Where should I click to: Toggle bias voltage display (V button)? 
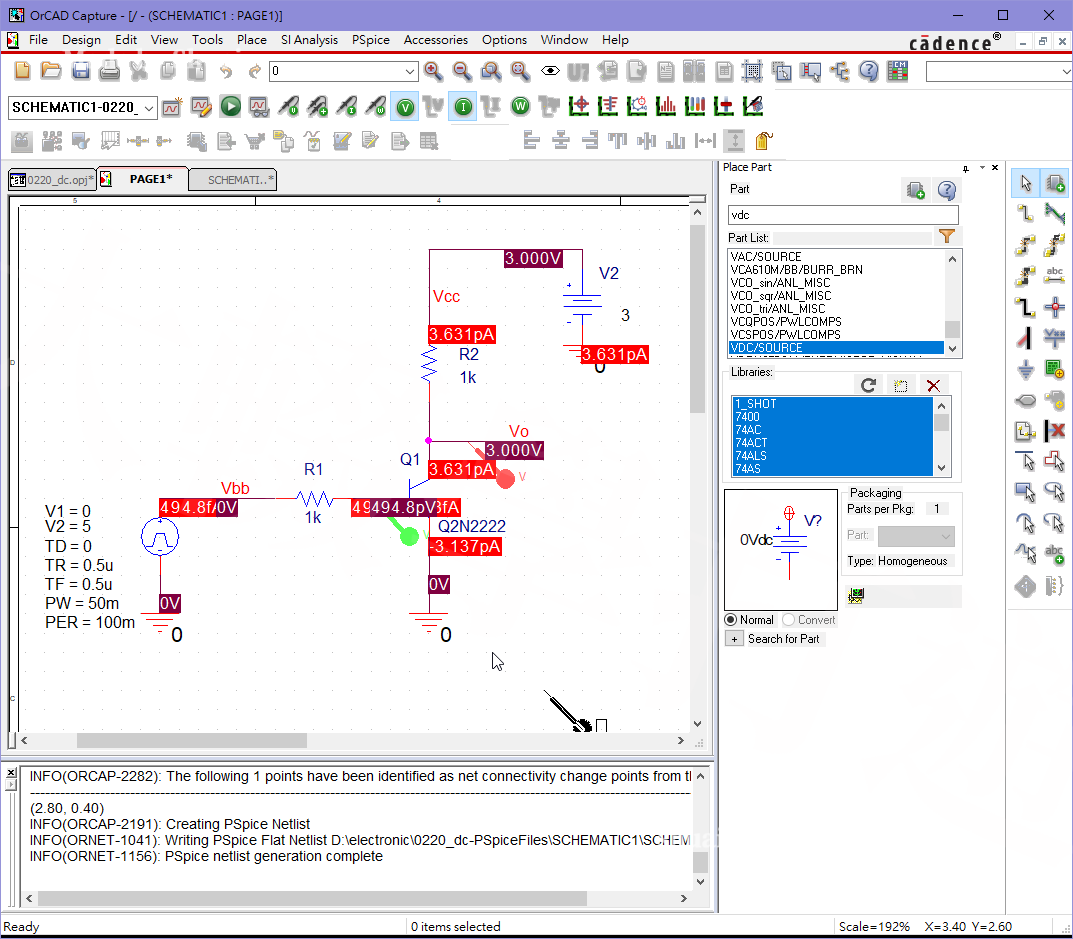405,107
